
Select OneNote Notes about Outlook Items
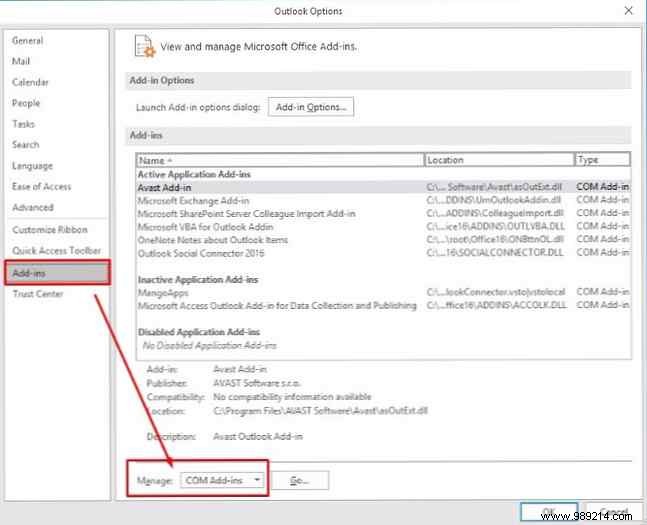click(x=212, y=240)
